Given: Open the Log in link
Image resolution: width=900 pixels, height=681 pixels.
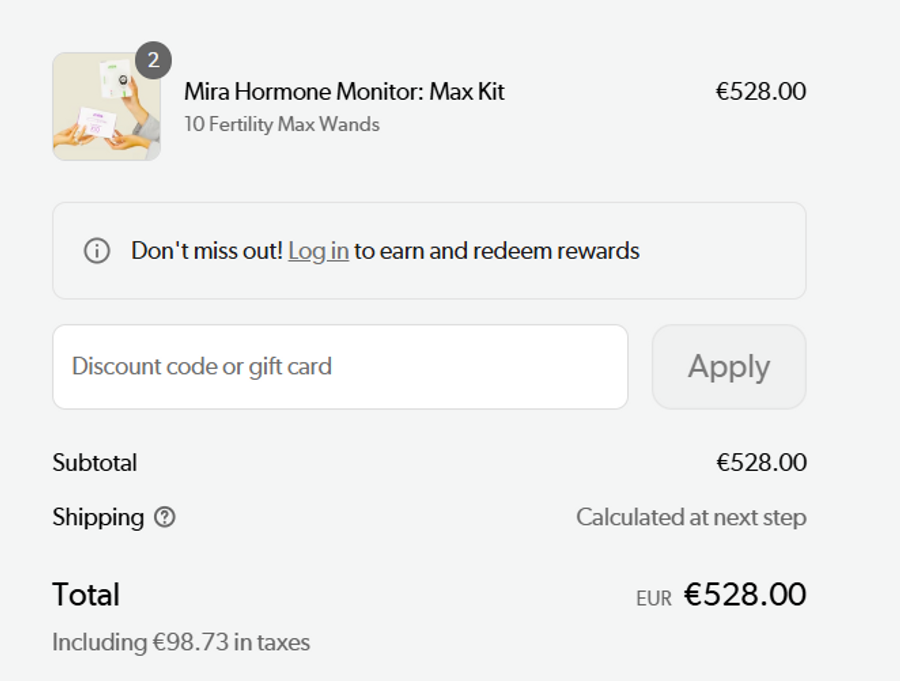Looking at the screenshot, I should [318, 251].
